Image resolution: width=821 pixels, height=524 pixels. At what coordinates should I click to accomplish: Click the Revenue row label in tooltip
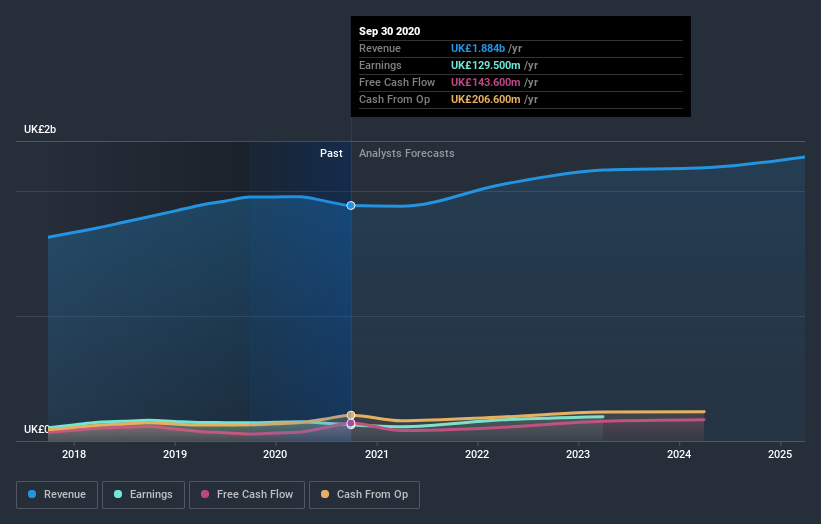pos(380,49)
